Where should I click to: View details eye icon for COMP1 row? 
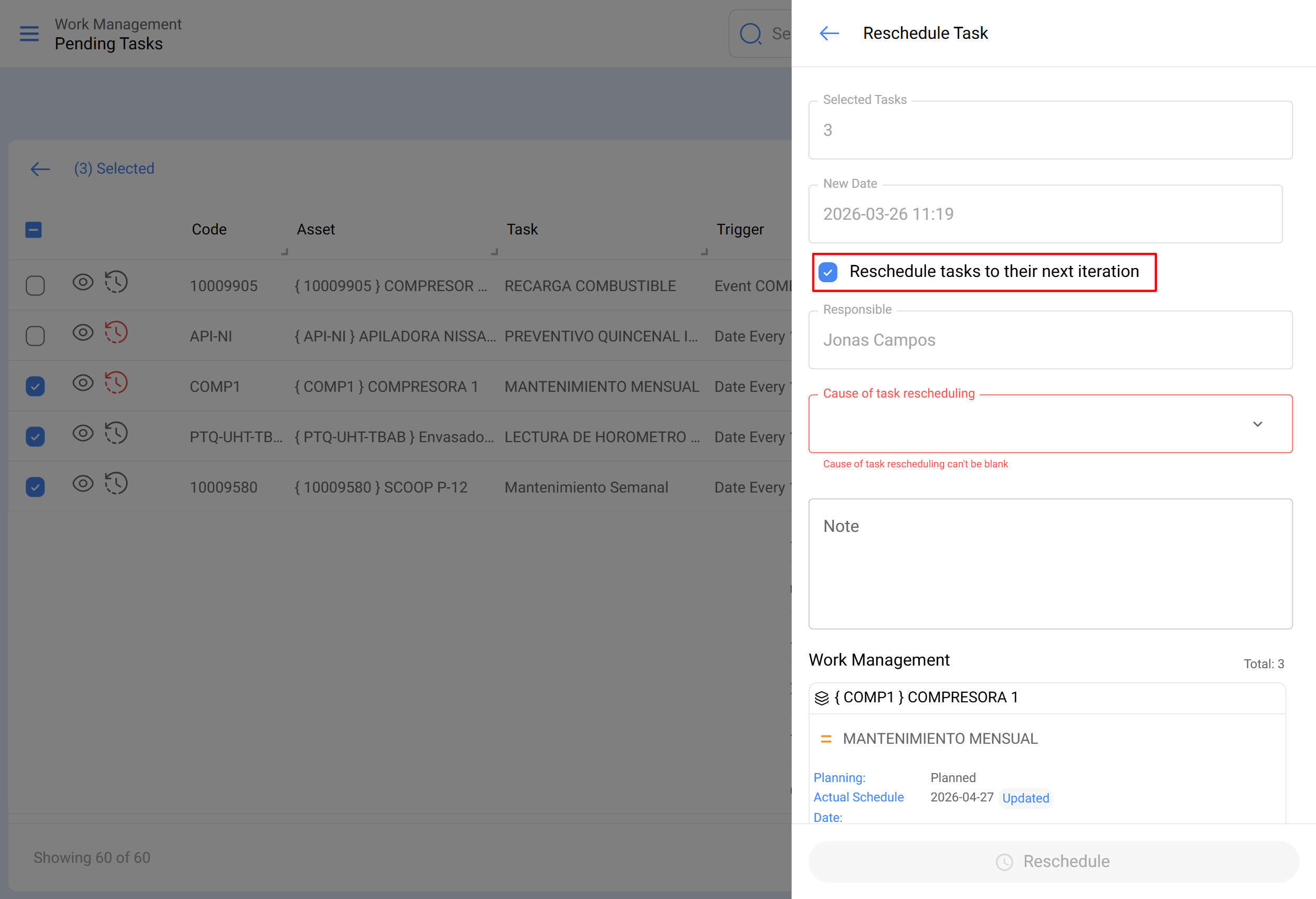83,383
